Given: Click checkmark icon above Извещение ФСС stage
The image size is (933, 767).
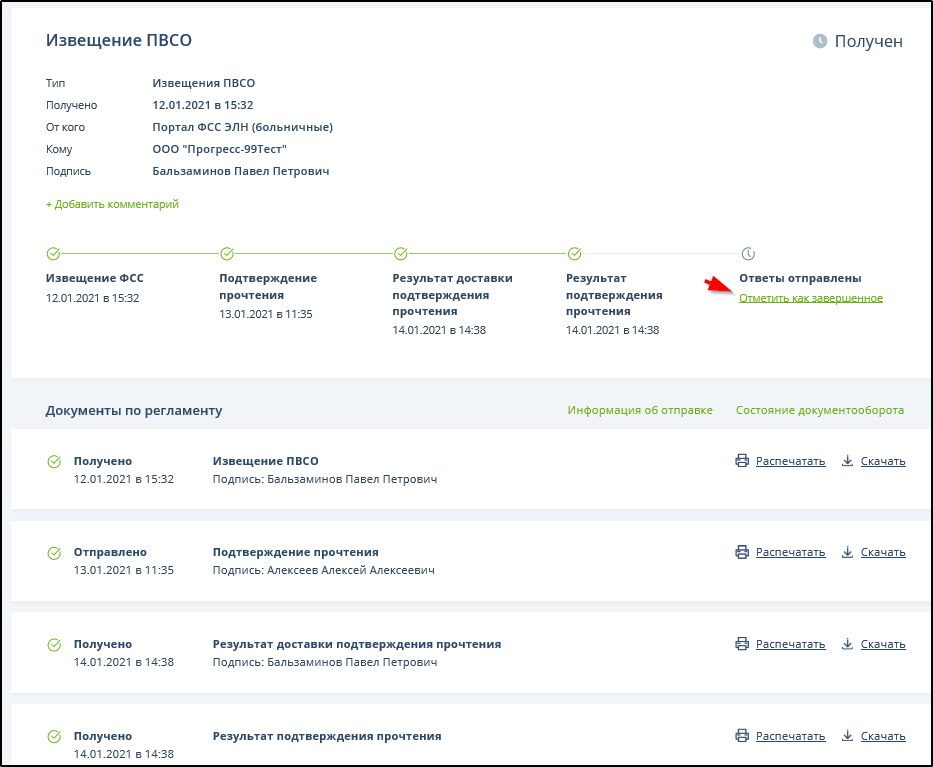Looking at the screenshot, I should click(x=54, y=254).
